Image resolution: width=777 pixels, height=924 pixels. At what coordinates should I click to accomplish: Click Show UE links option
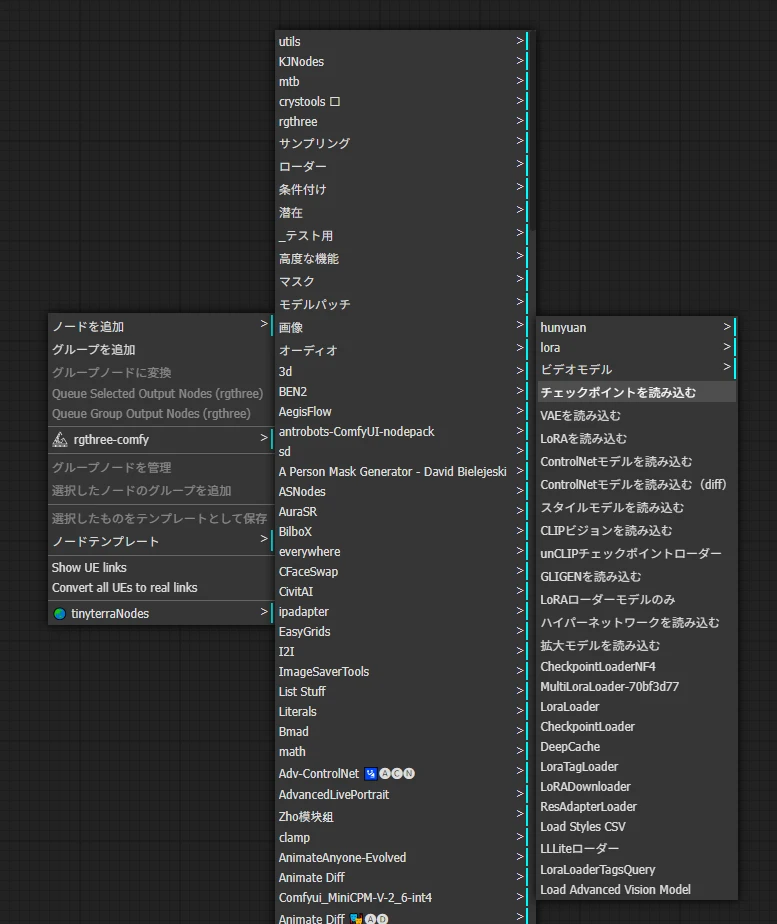pyautogui.click(x=89, y=568)
